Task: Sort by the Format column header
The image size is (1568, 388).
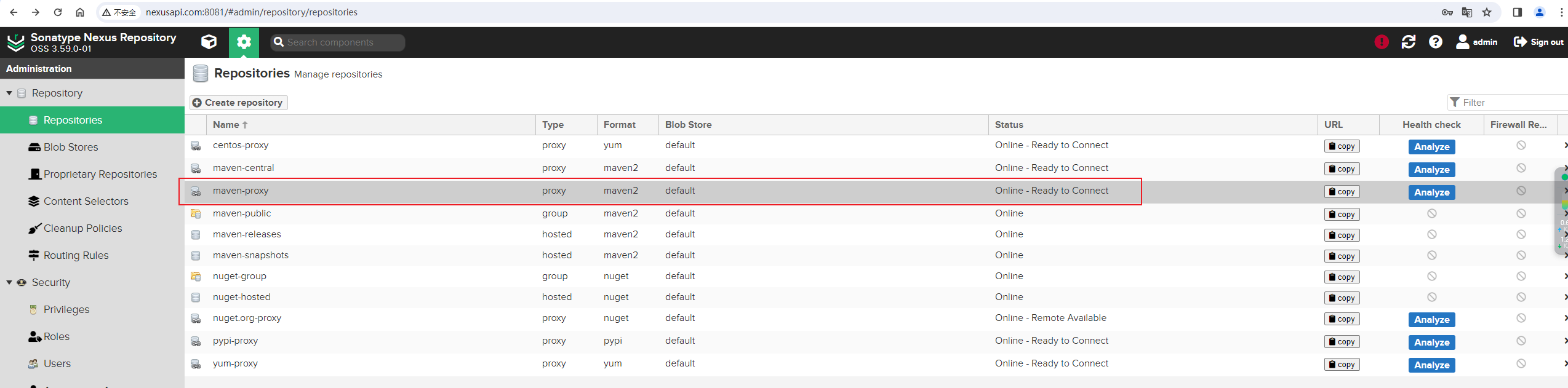Action: coord(628,125)
